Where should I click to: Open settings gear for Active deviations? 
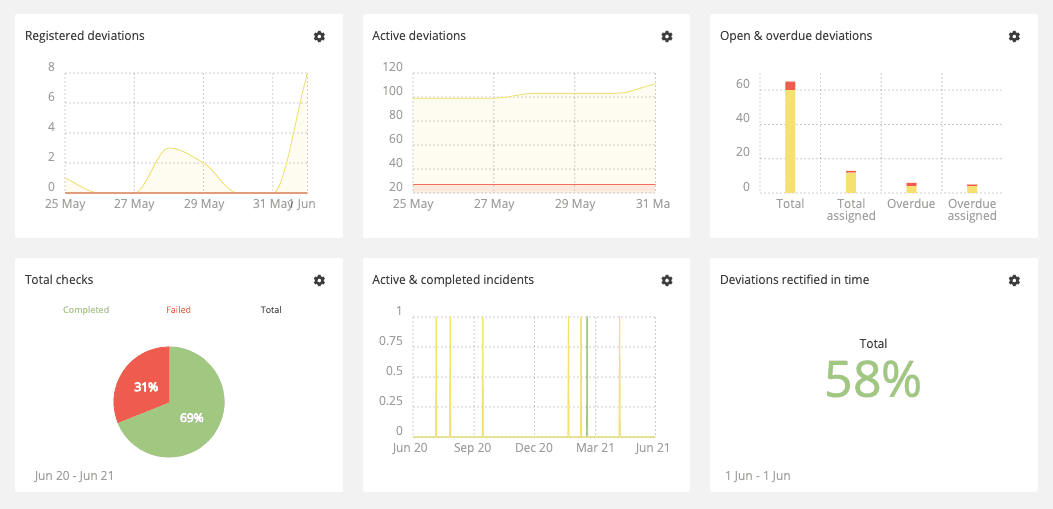(667, 36)
